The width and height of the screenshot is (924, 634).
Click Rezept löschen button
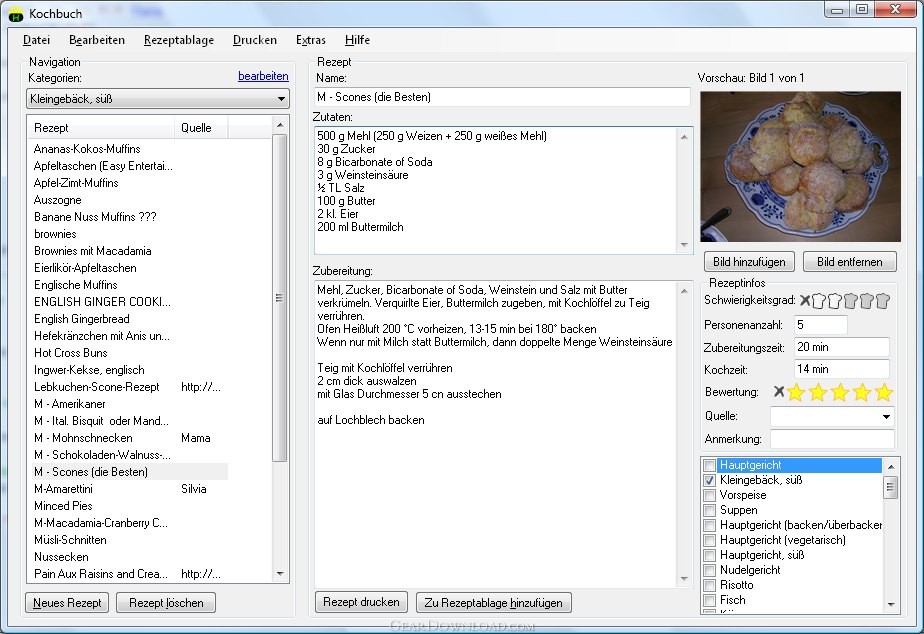pyautogui.click(x=166, y=603)
